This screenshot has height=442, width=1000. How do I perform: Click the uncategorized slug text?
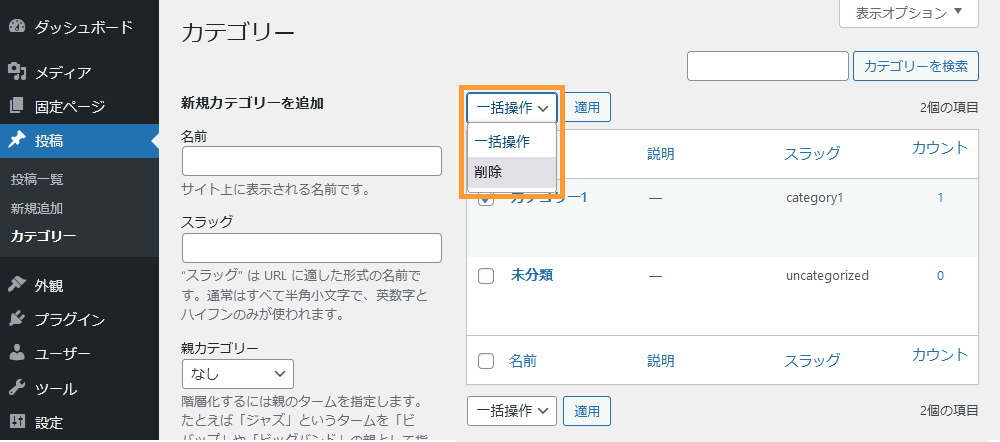point(827,276)
